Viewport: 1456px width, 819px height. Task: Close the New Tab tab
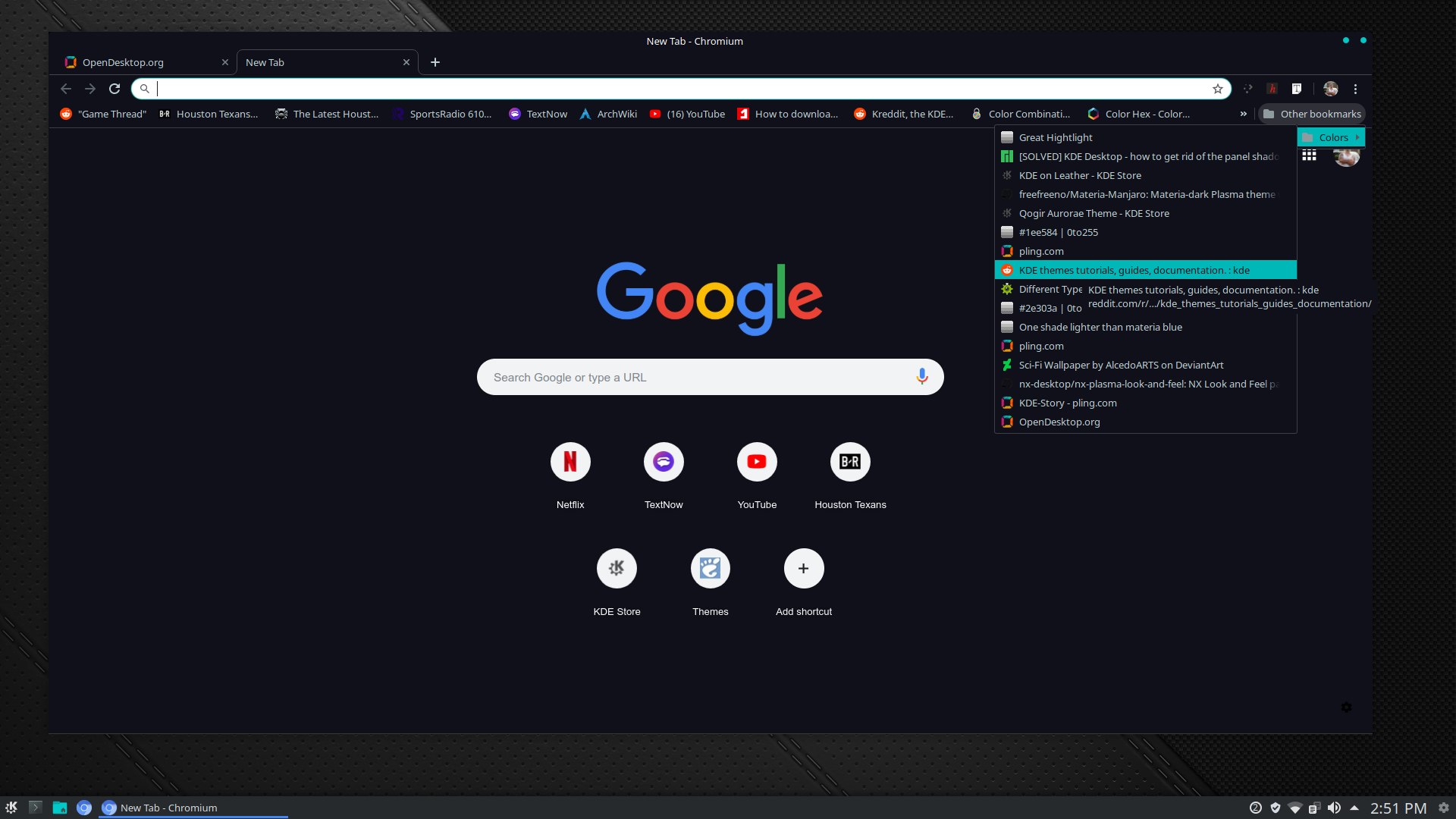coord(406,62)
